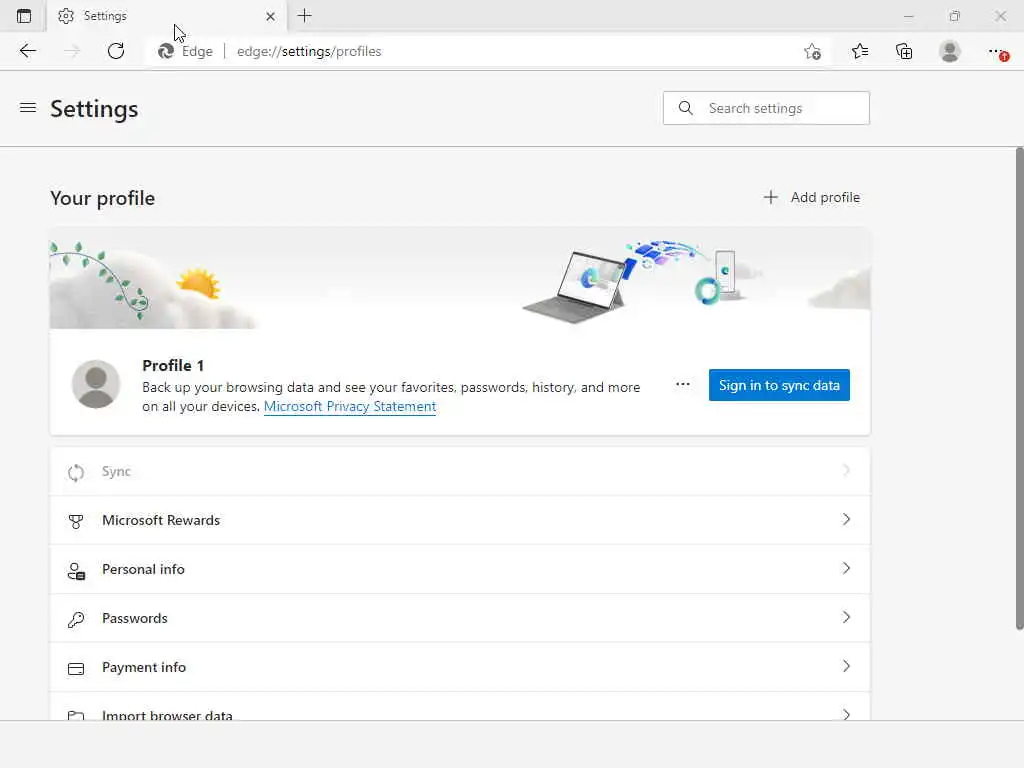The image size is (1024, 768).
Task: Add this page to favorites star icon
Action: pyautogui.click(x=812, y=51)
